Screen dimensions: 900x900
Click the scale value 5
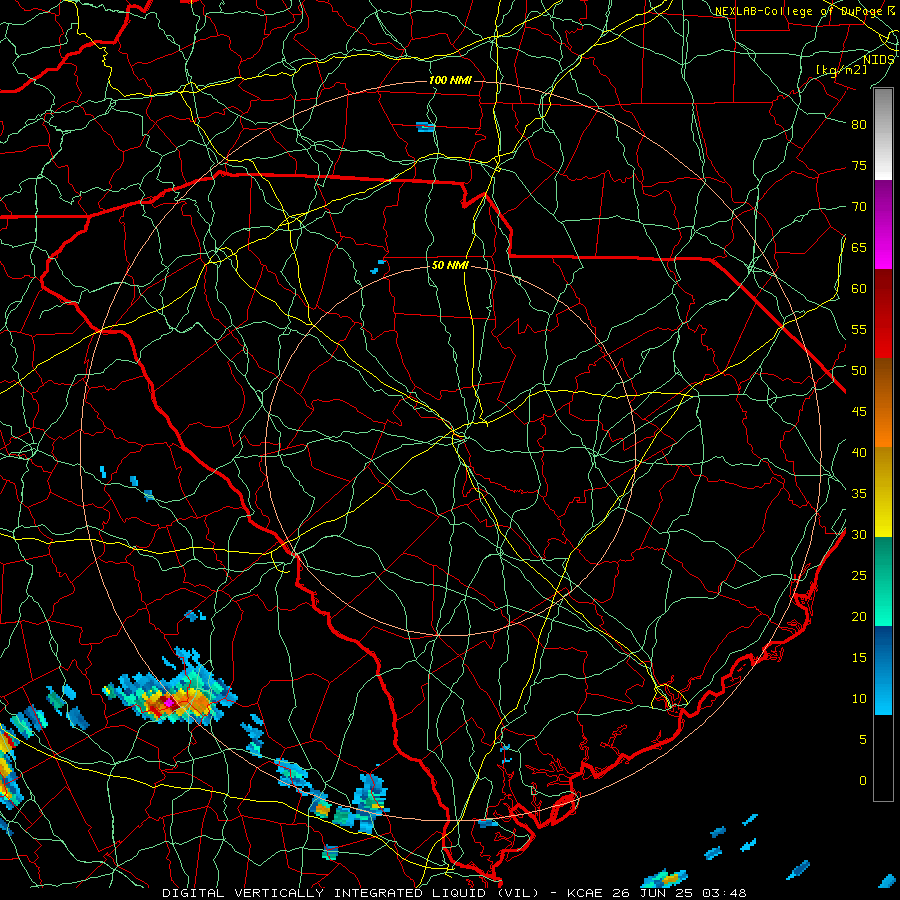click(863, 740)
